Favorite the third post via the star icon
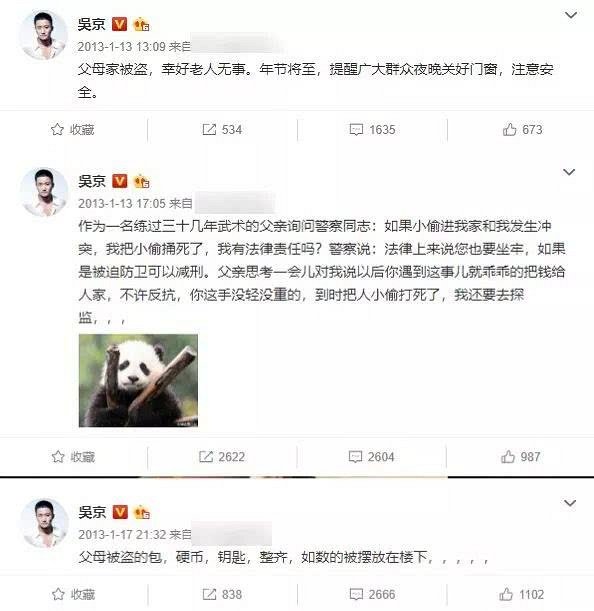Image resolution: width=594 pixels, height=611 pixels. [x=73, y=594]
